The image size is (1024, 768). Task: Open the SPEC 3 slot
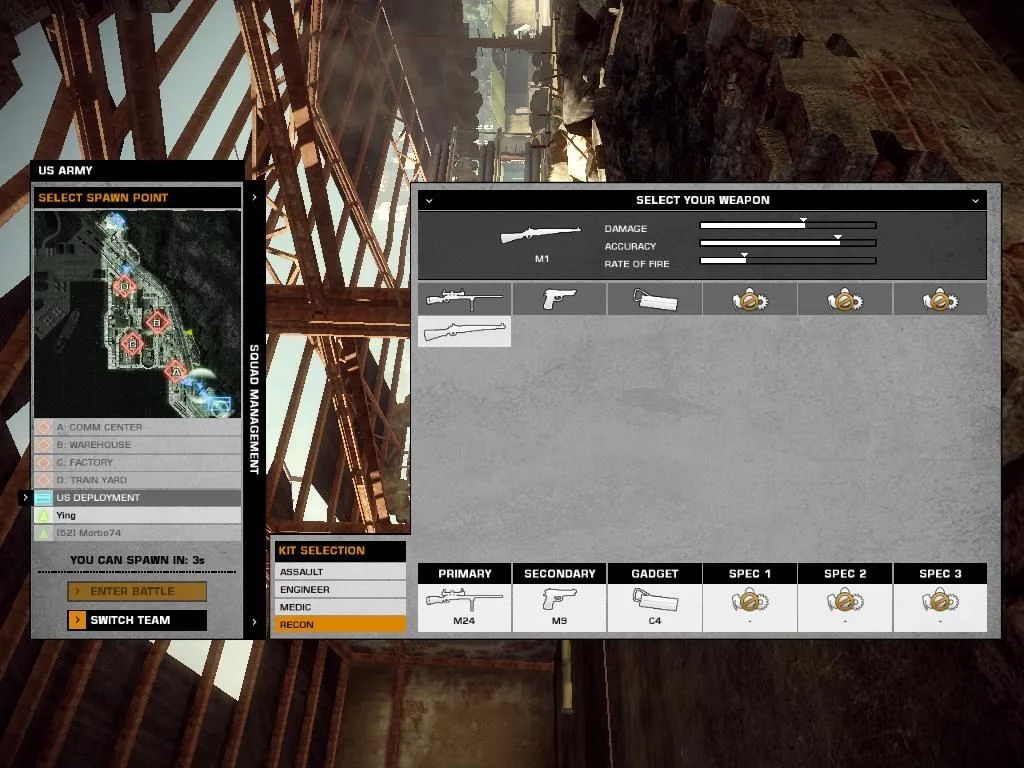click(940, 598)
